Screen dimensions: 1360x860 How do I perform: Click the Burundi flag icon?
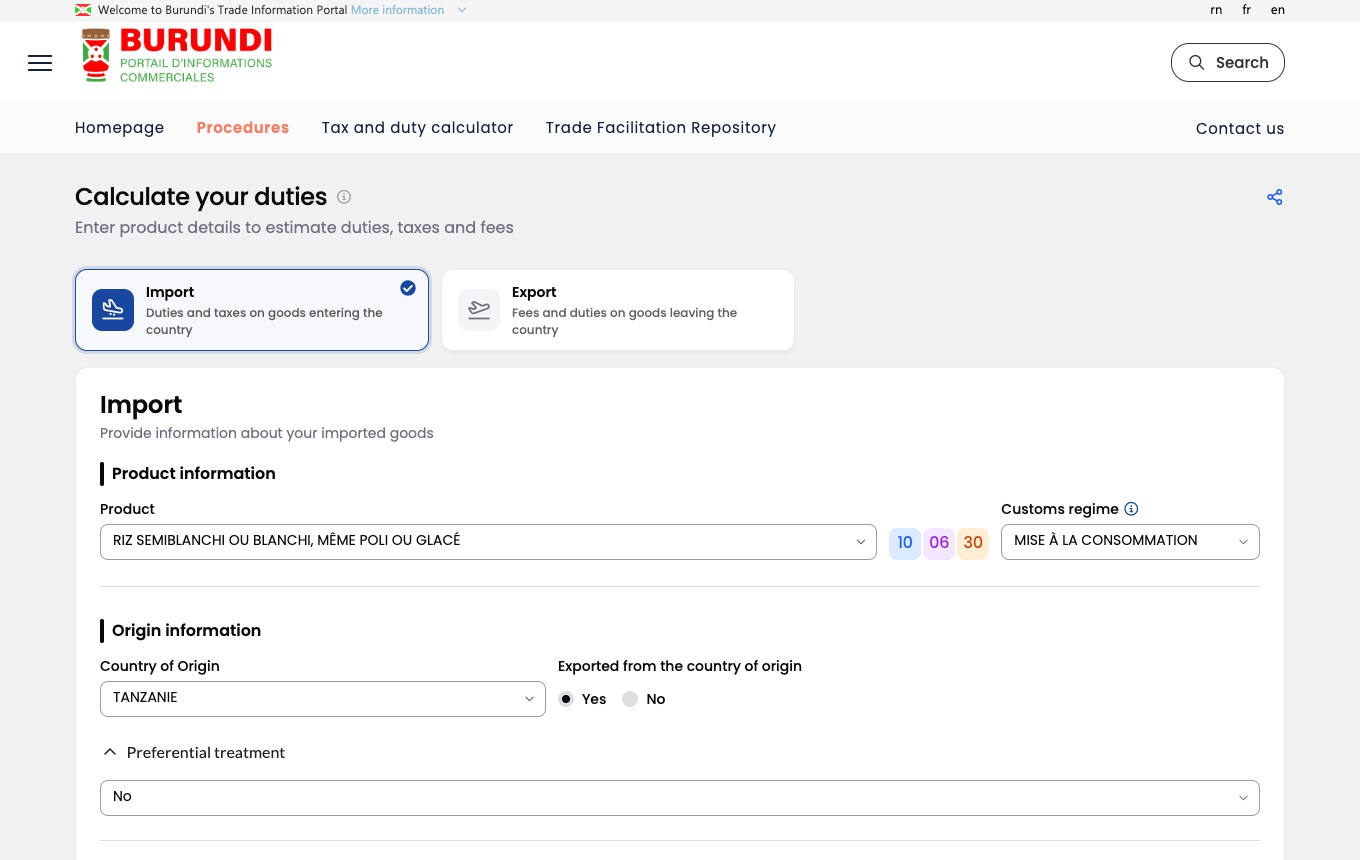coord(83,10)
